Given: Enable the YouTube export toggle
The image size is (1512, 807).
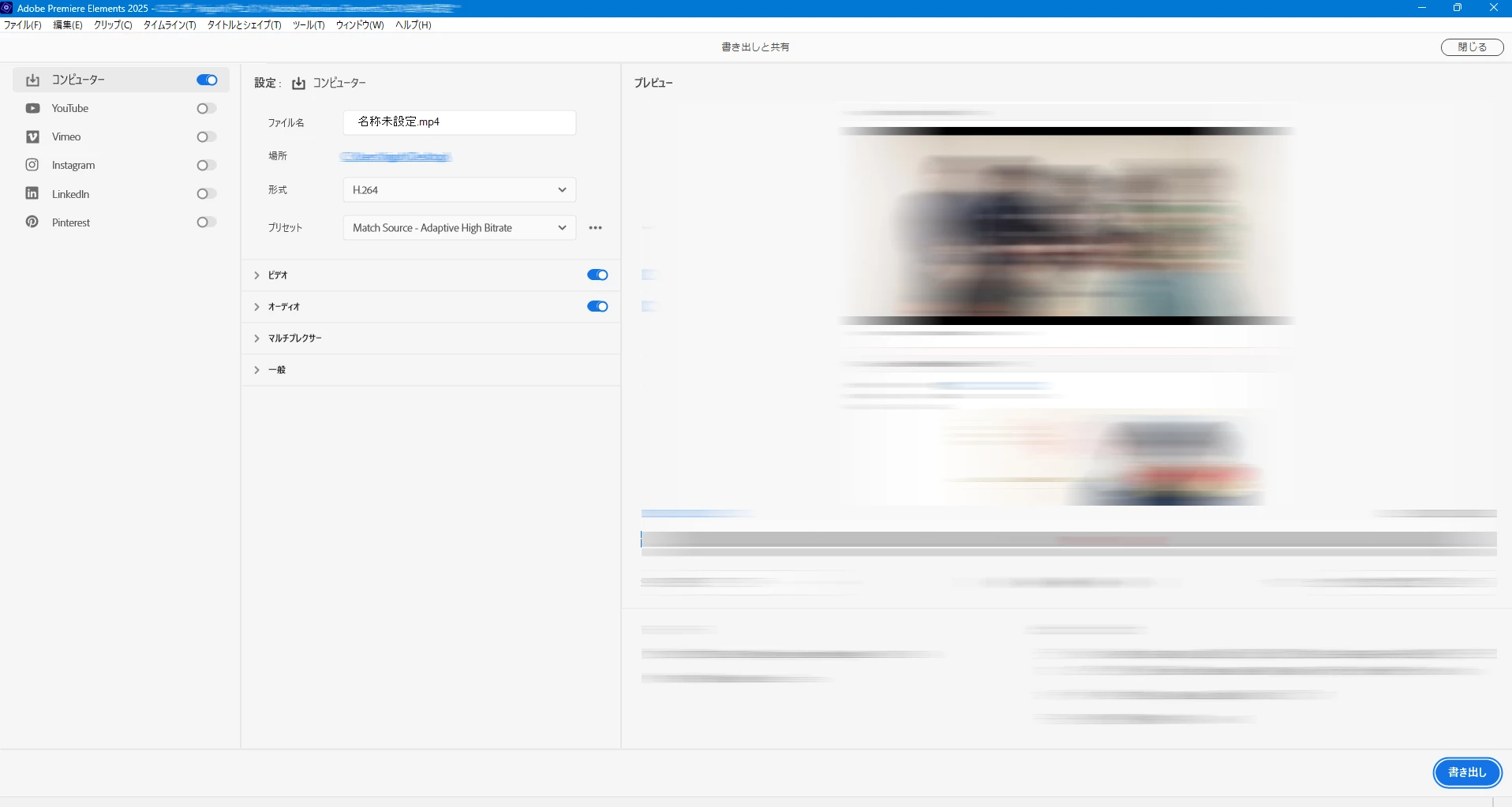Looking at the screenshot, I should tap(207, 108).
